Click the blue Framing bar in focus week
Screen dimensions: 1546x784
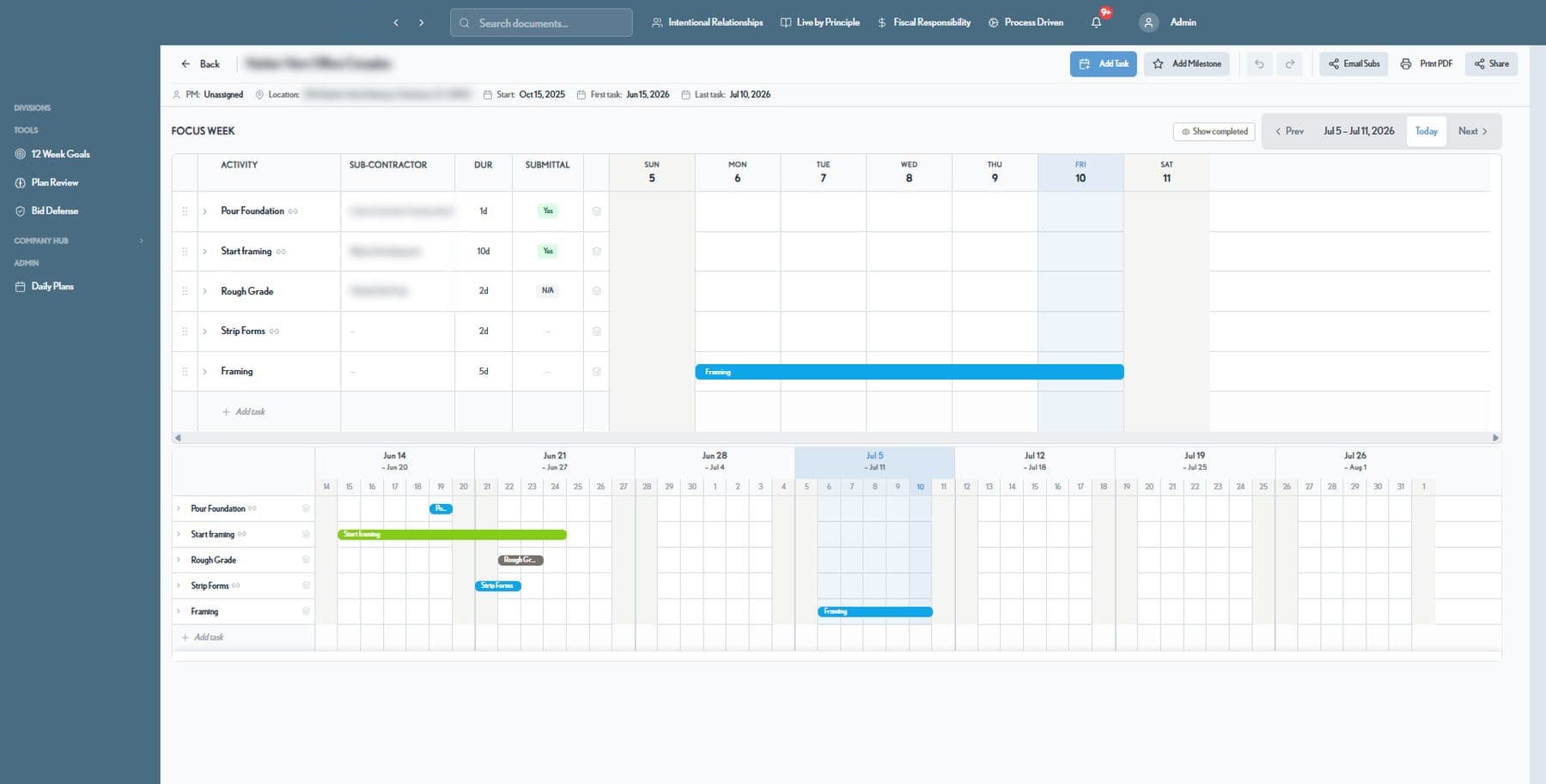pyautogui.click(x=910, y=372)
